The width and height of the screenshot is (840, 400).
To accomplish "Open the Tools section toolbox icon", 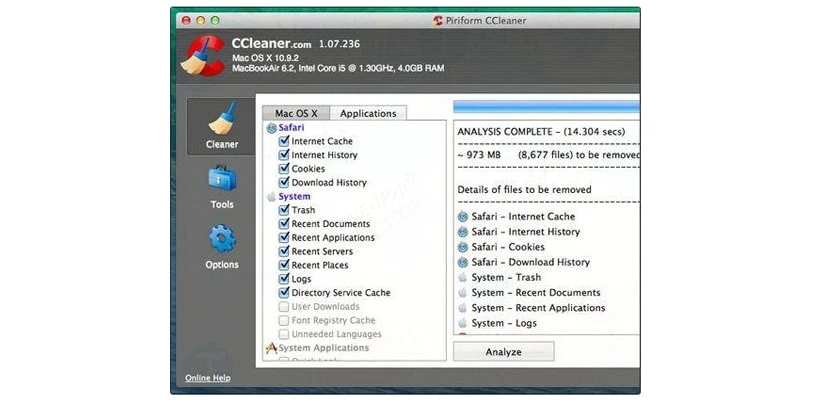I will point(222,178).
